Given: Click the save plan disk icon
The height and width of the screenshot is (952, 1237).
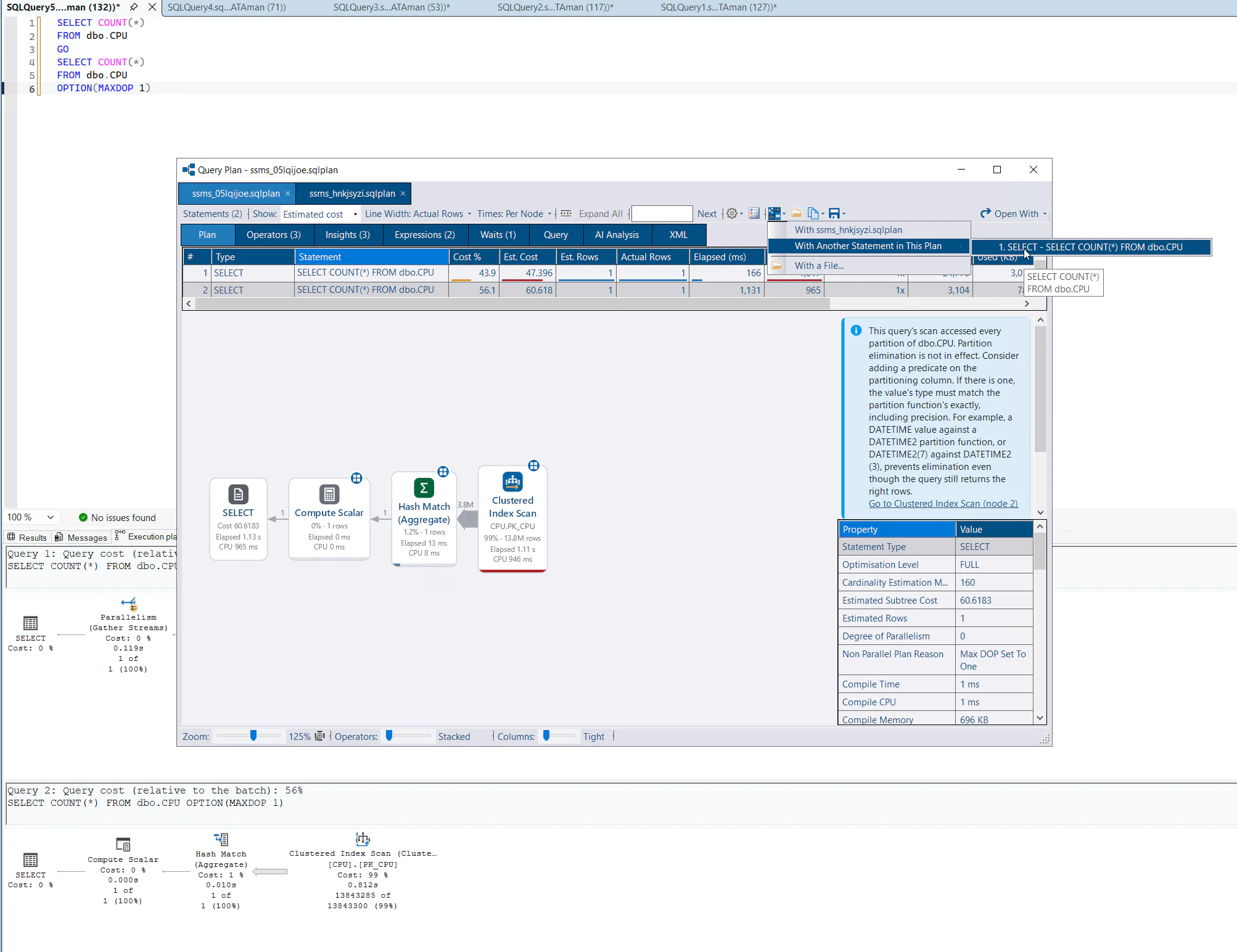Looking at the screenshot, I should click(x=834, y=213).
